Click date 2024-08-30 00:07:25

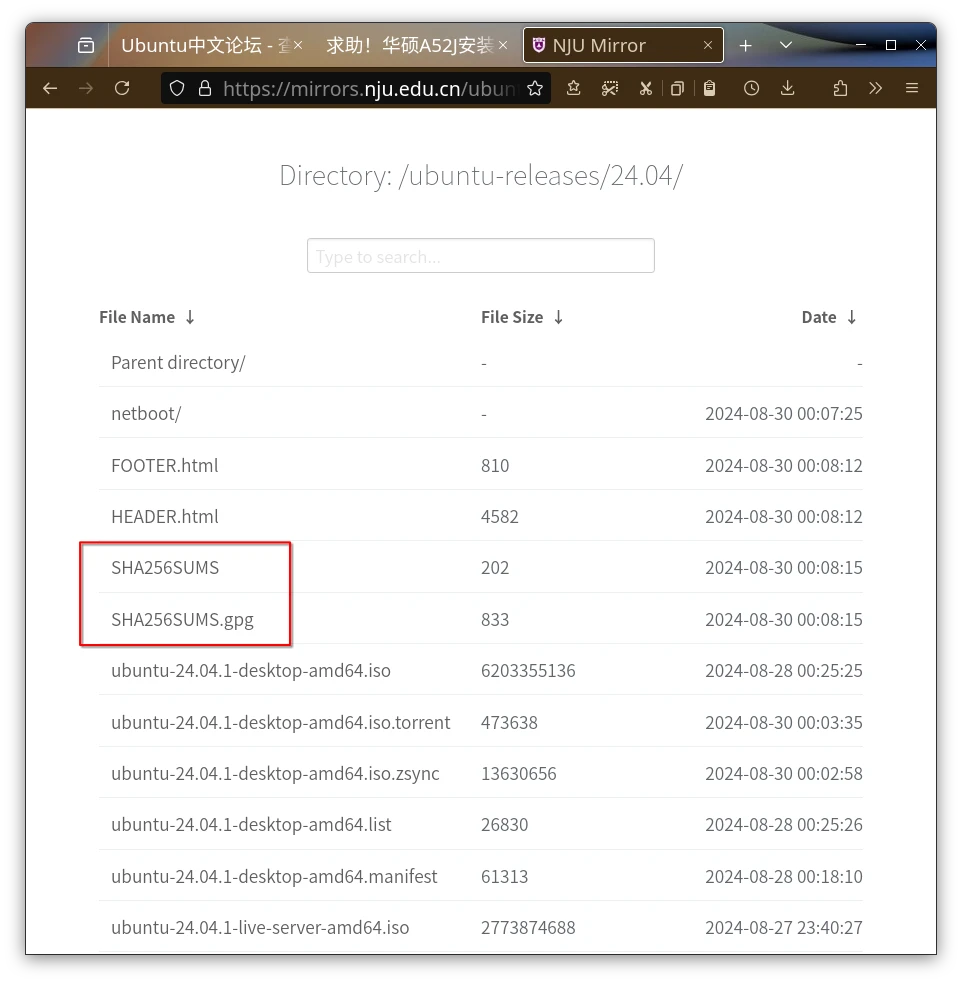(784, 414)
